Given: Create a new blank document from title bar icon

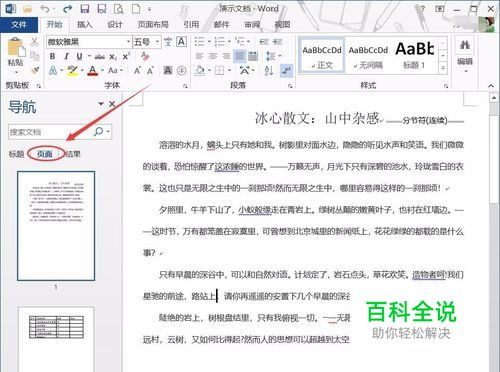Looking at the screenshot, I should [x=136, y=9].
